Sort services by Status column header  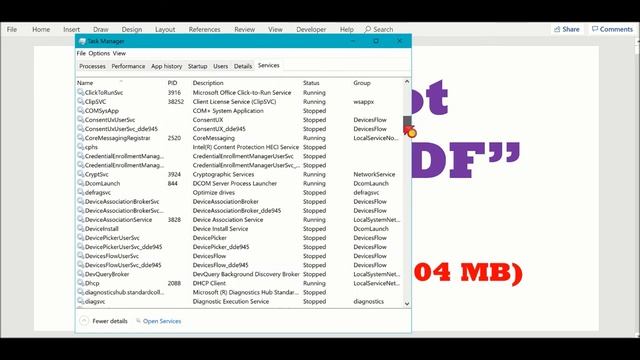pyautogui.click(x=311, y=83)
